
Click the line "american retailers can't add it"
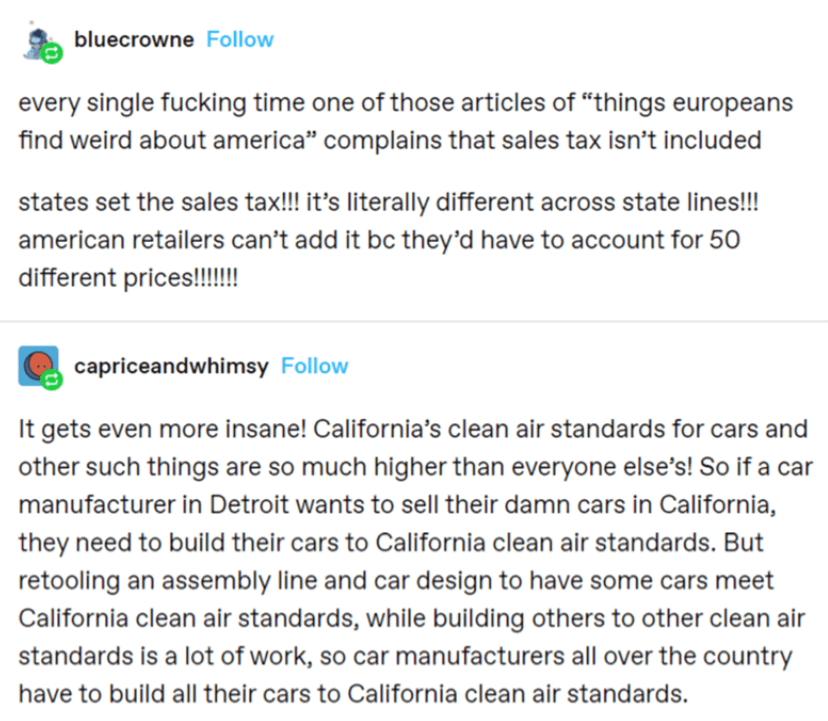[379, 240]
